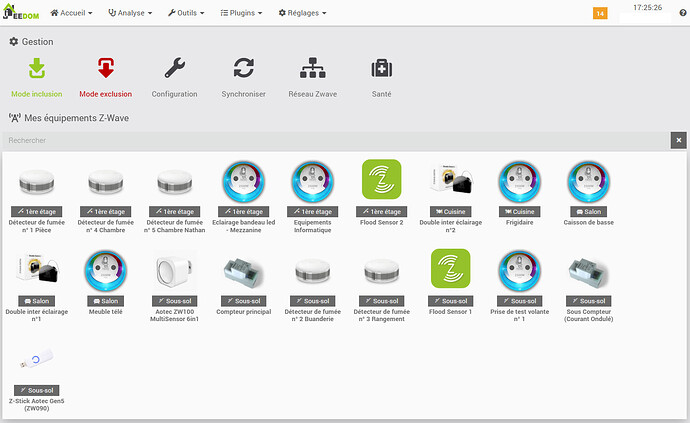Viewport: 690px width, 423px height.
Task: Click the Mode exclusion label
Action: [x=106, y=94]
